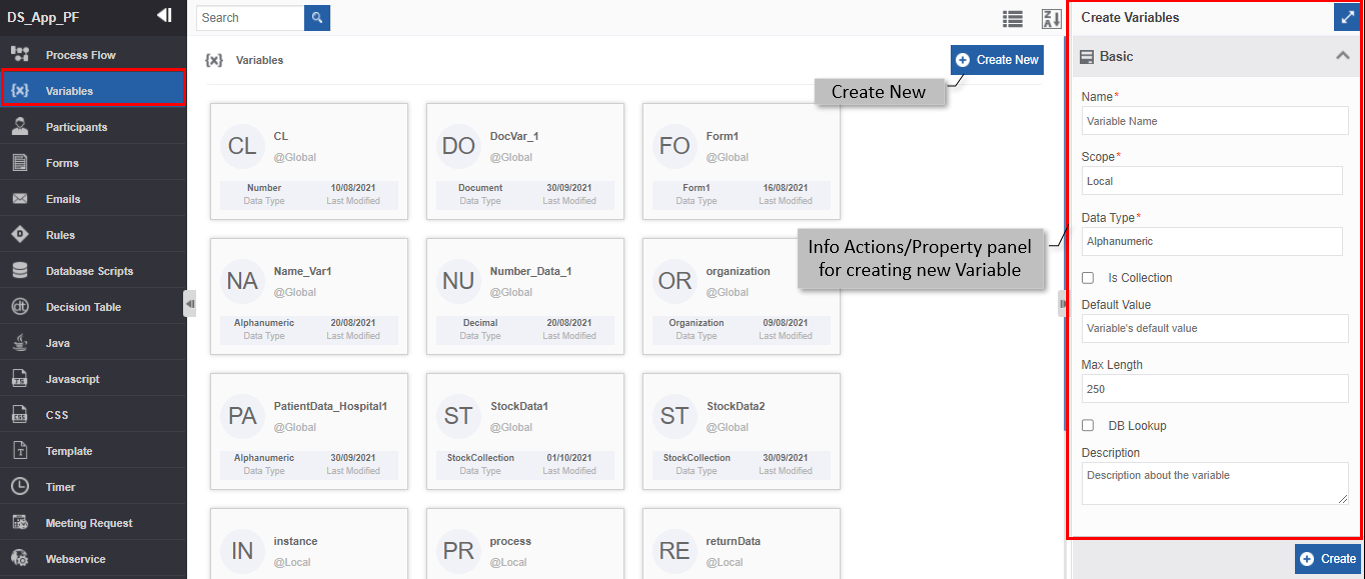Click the Variable Name input field
The width and height of the screenshot is (1365, 579).
[1215, 121]
